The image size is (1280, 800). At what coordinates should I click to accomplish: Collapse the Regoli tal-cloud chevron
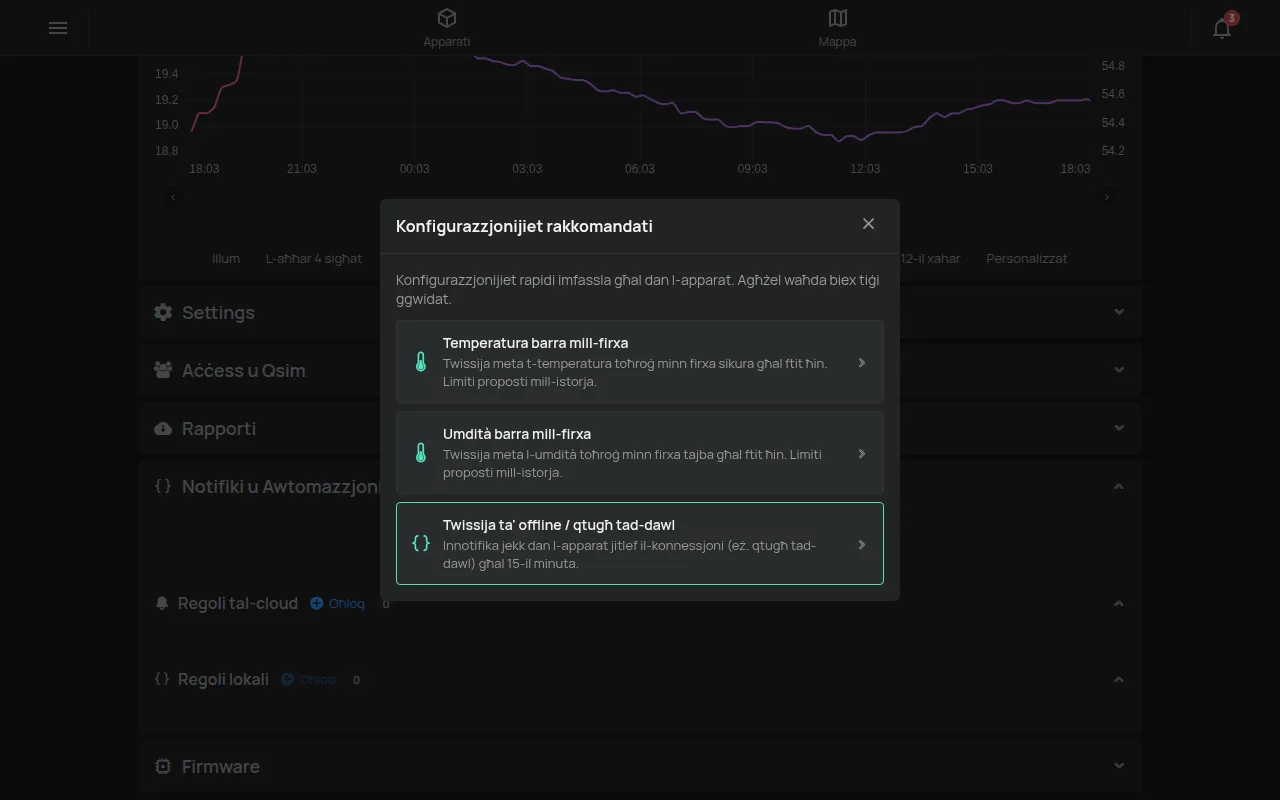point(1119,604)
